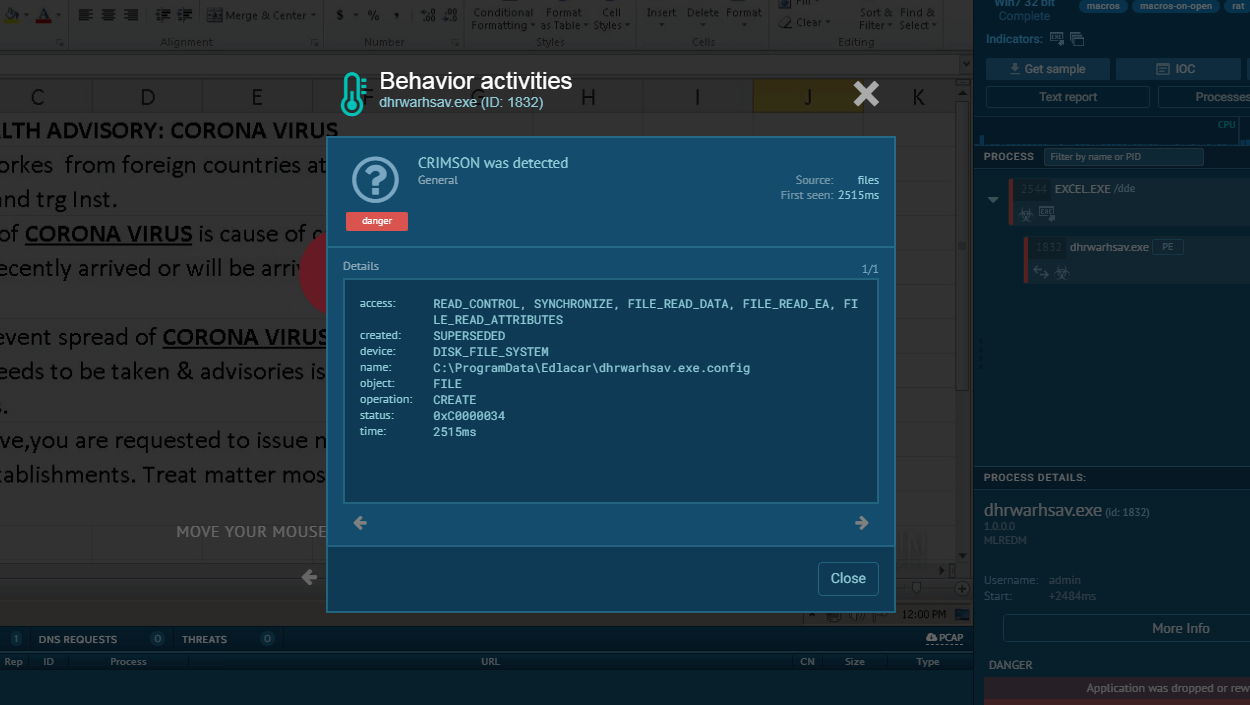Click the EXE indicator icon beside Indicators

(1057, 39)
